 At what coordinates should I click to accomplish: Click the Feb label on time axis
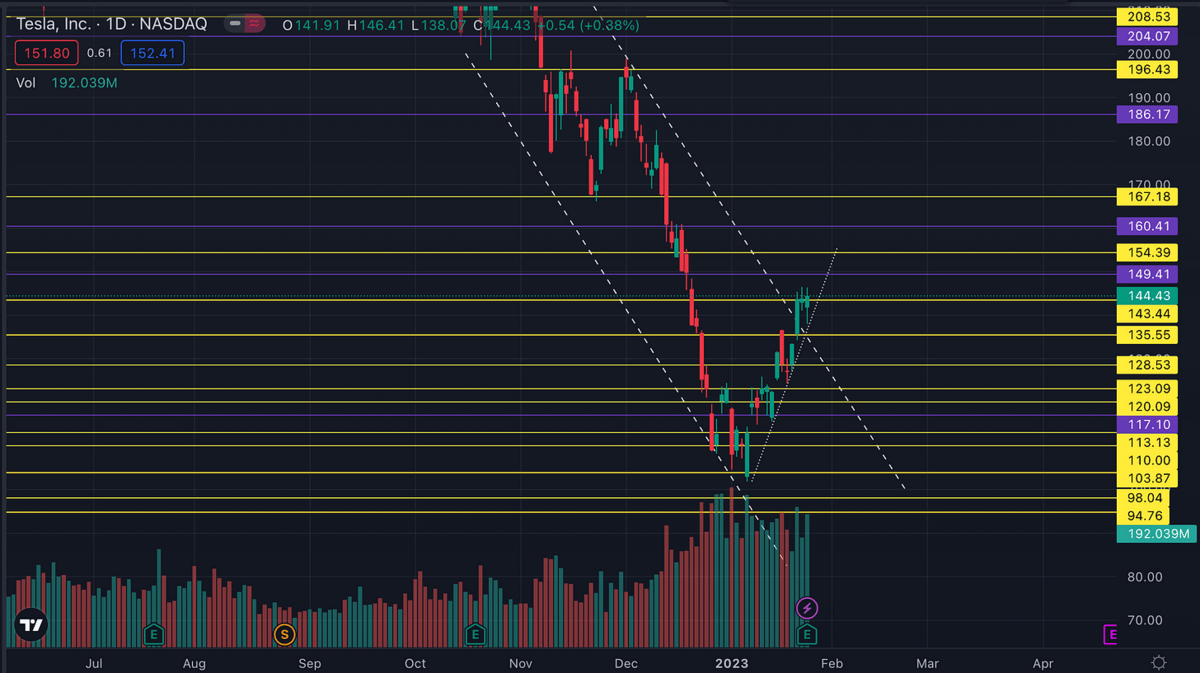[832, 663]
